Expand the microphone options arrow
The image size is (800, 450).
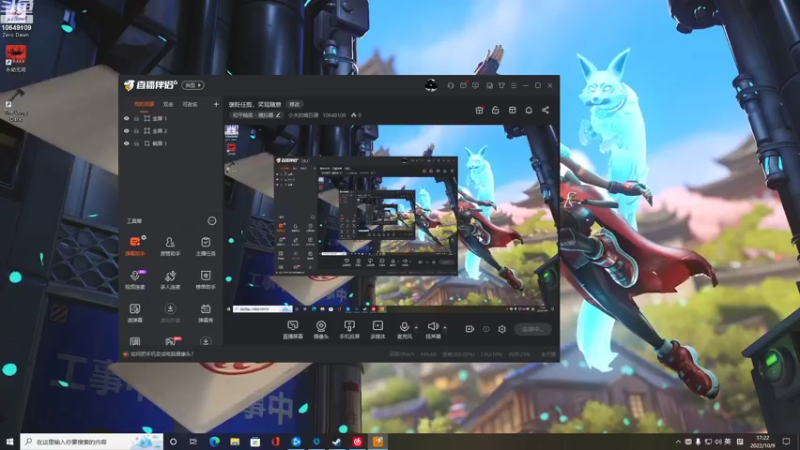(416, 328)
